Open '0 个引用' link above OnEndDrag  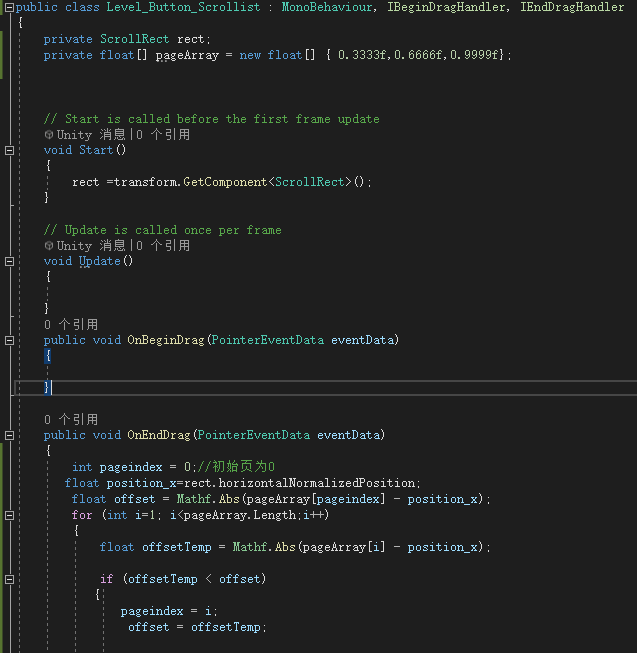[x=71, y=419]
